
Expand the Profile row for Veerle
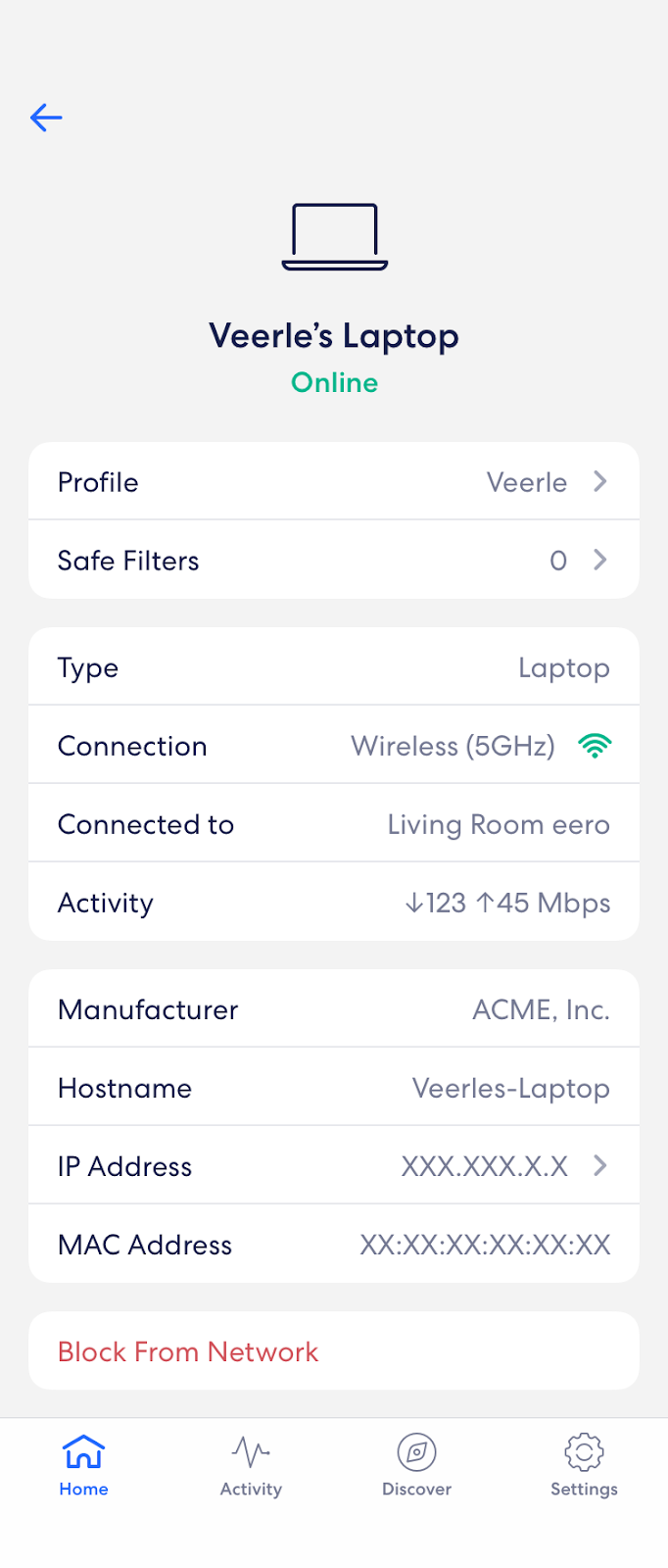(x=334, y=481)
